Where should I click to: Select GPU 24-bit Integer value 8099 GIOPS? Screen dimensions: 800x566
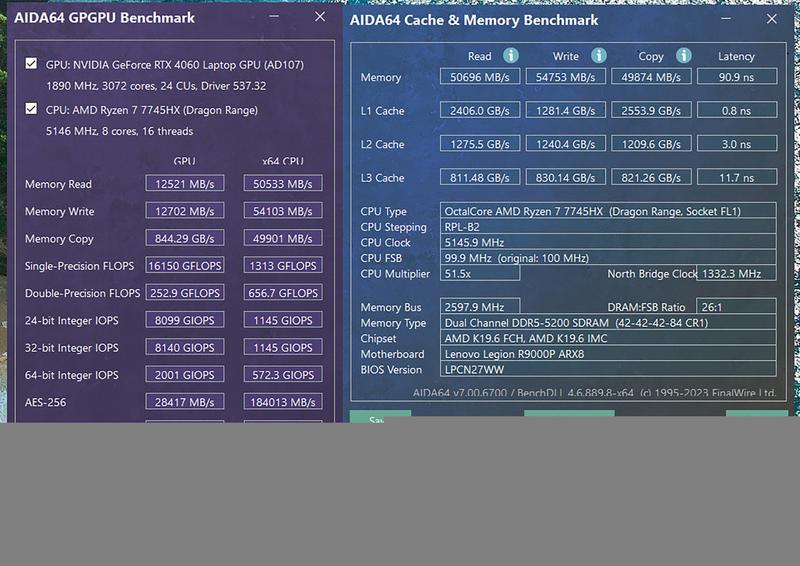point(185,319)
